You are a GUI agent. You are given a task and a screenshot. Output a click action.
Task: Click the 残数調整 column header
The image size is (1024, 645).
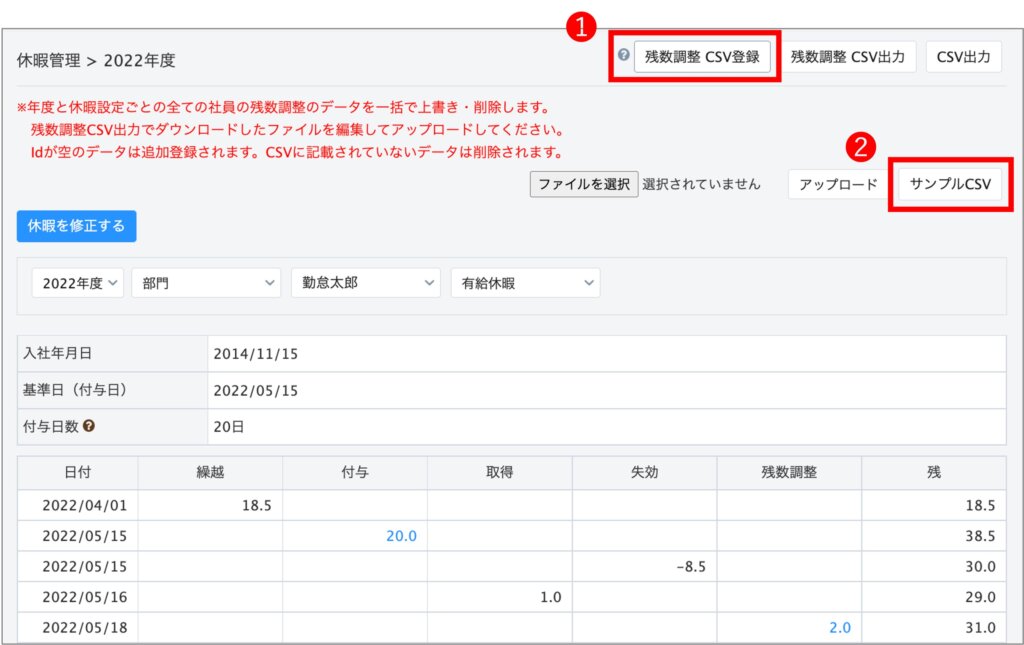click(x=789, y=473)
